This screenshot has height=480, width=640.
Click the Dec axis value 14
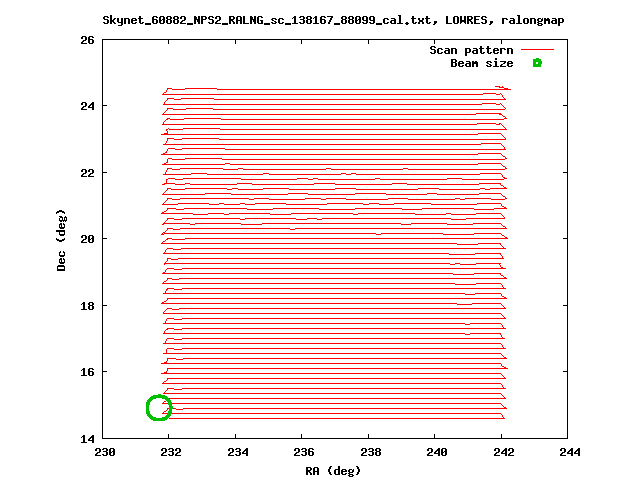click(x=87, y=439)
